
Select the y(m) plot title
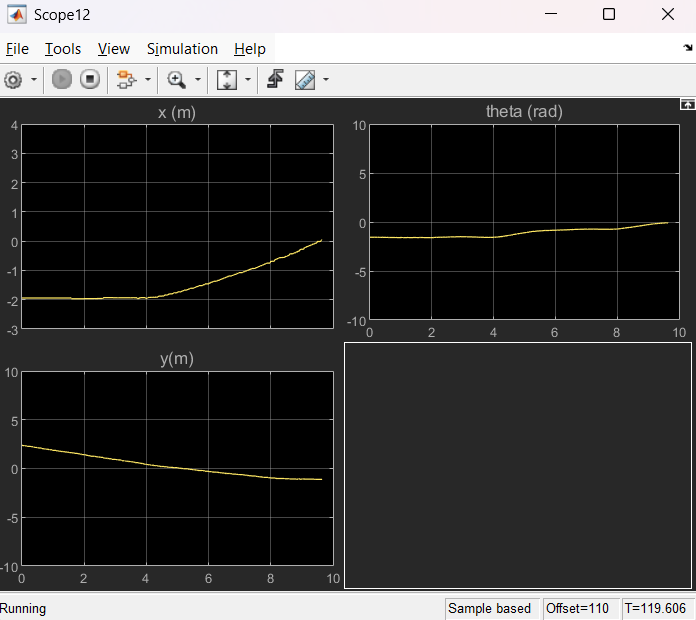177,359
